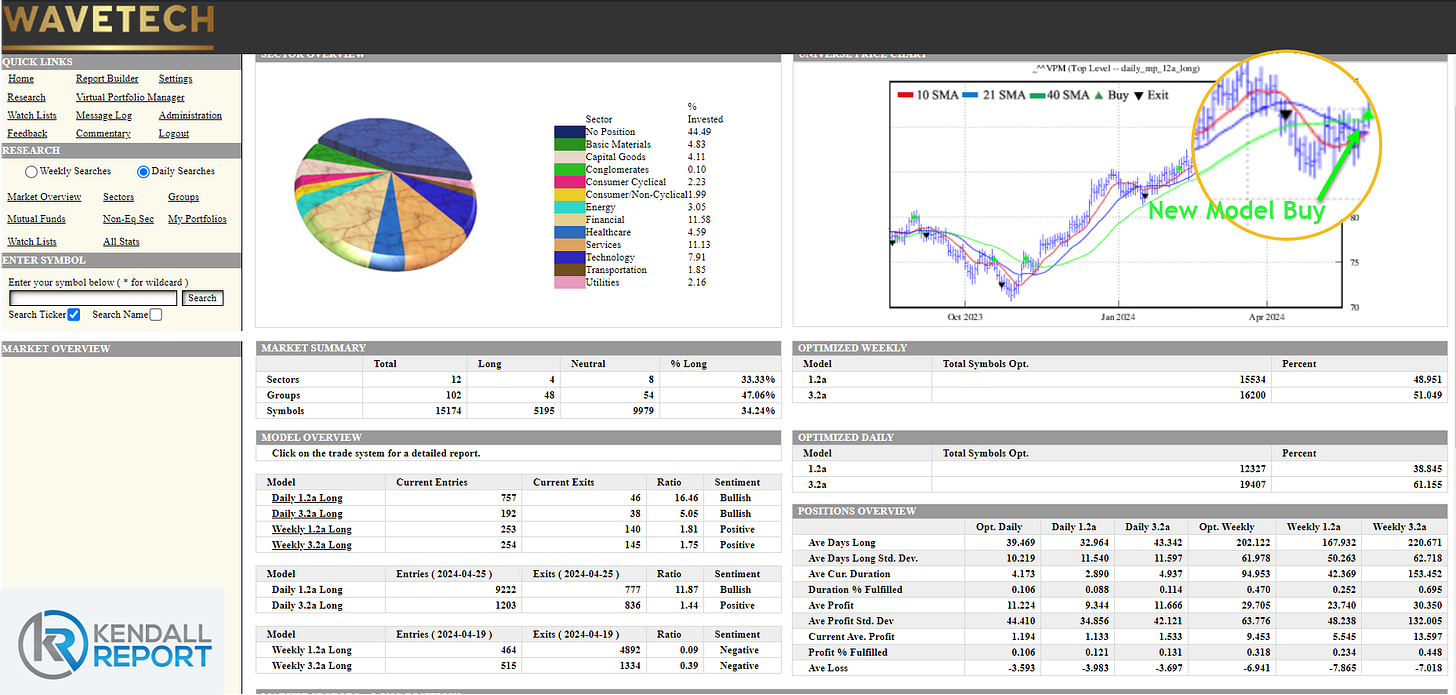This screenshot has height=695, width=1456.
Task: Click the Technology legend swatch
Action: 569,257
